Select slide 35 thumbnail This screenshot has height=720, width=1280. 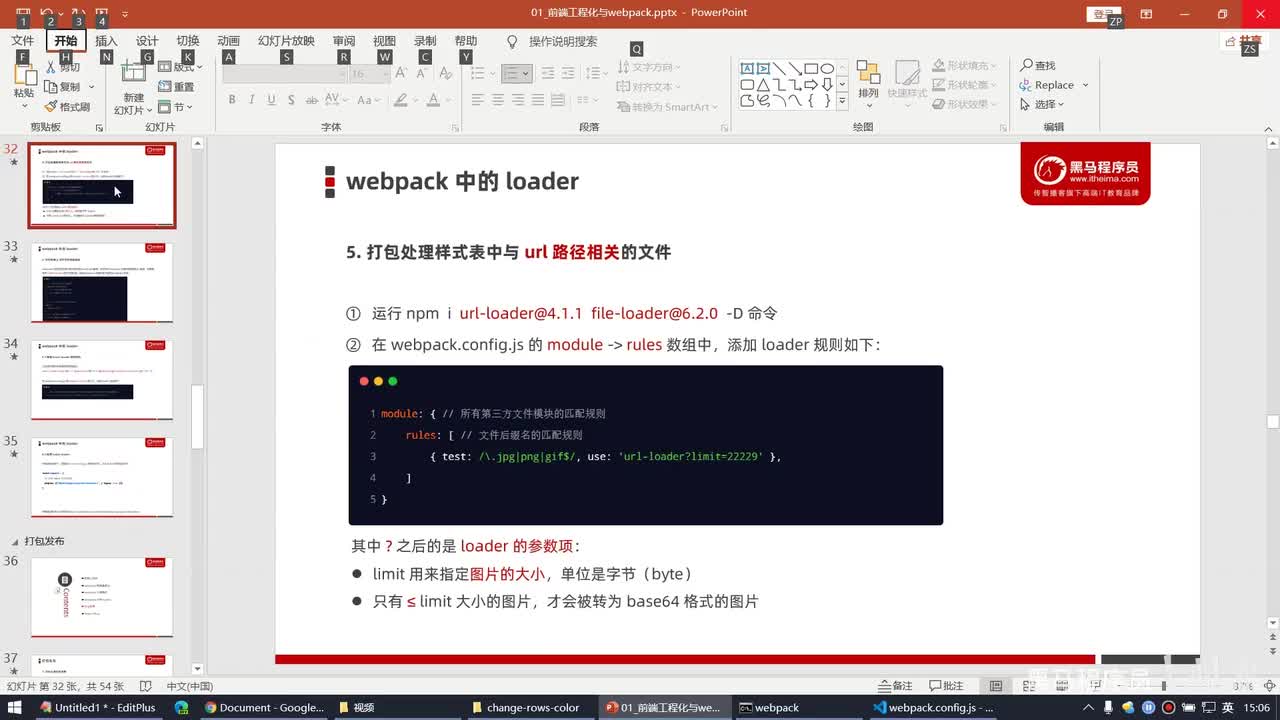102,477
